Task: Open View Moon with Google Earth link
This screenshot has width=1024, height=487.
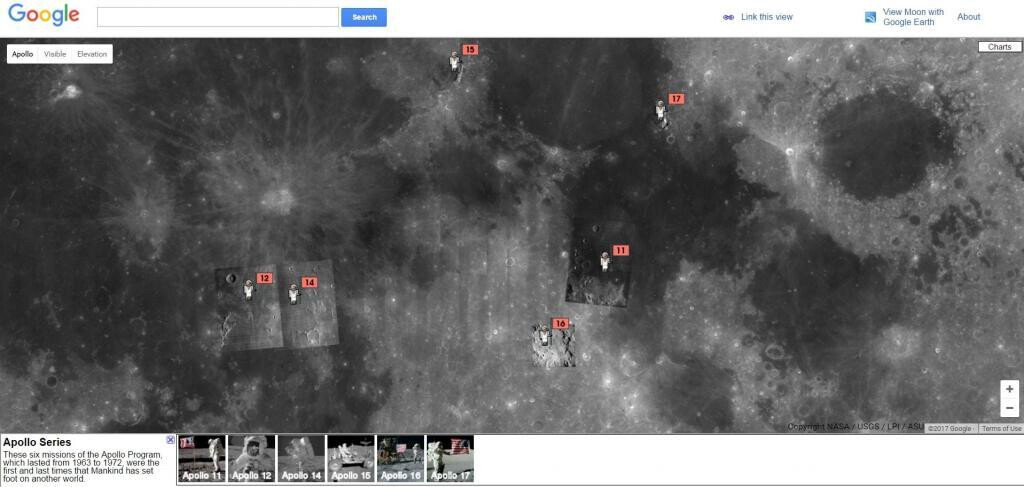Action: [913, 17]
